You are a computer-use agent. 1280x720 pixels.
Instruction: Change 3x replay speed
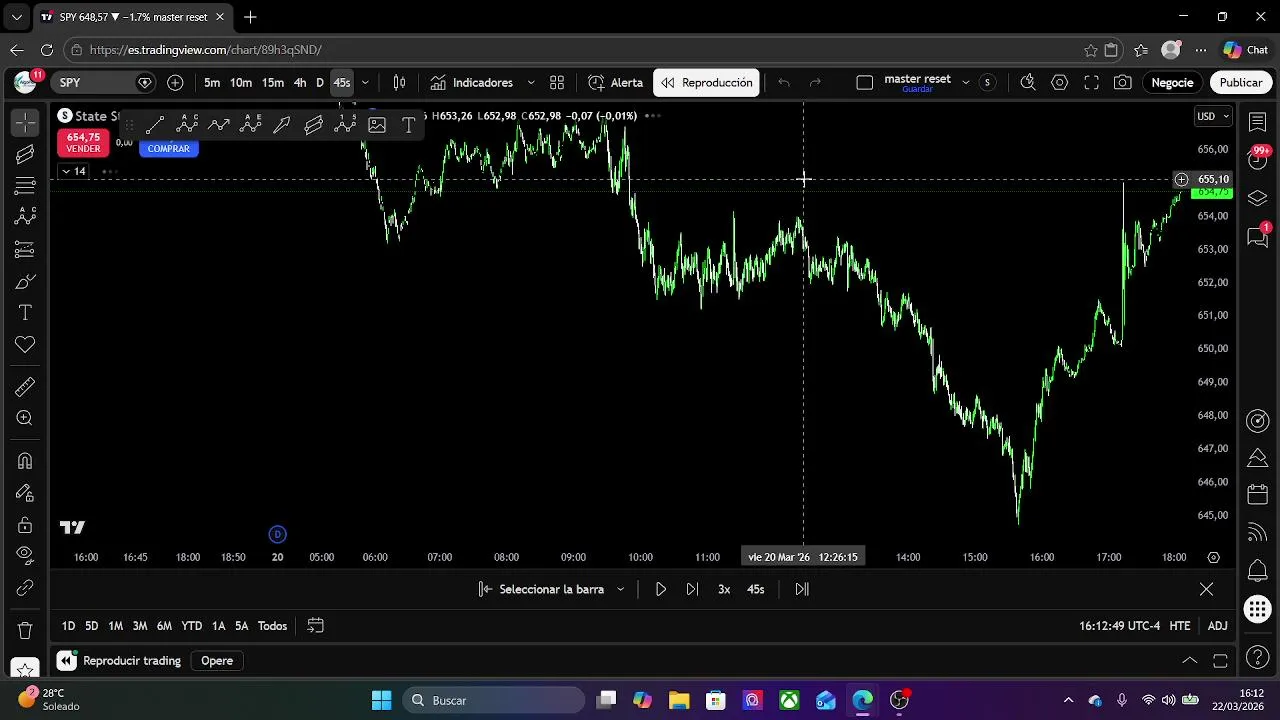tap(724, 590)
